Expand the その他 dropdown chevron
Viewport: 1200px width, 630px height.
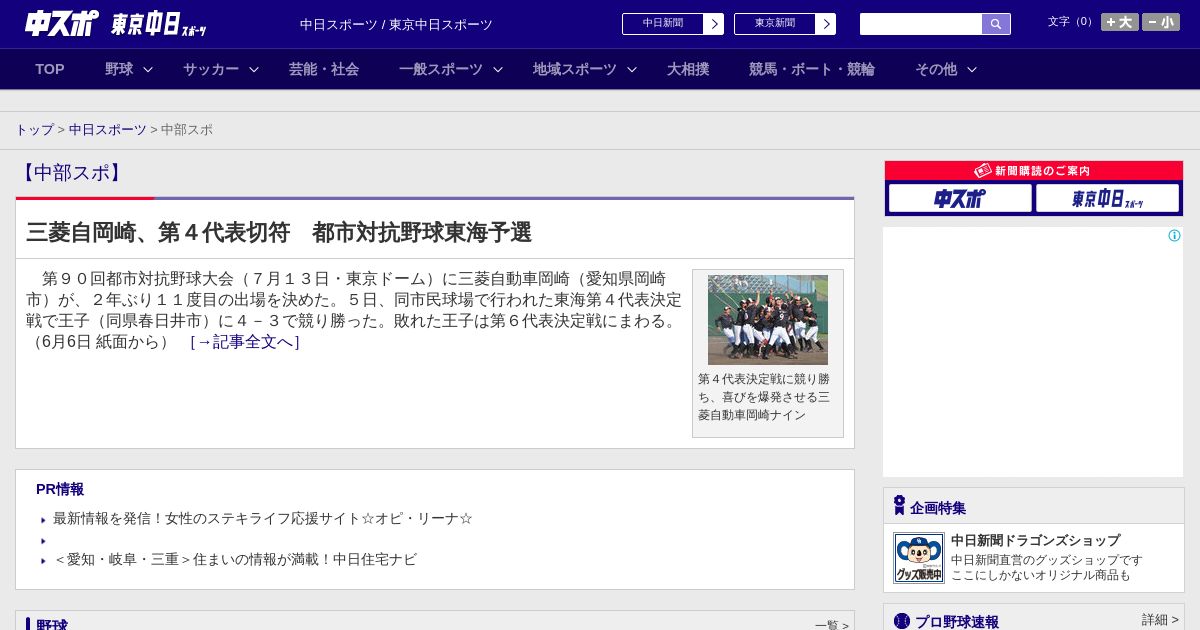[x=972, y=69]
